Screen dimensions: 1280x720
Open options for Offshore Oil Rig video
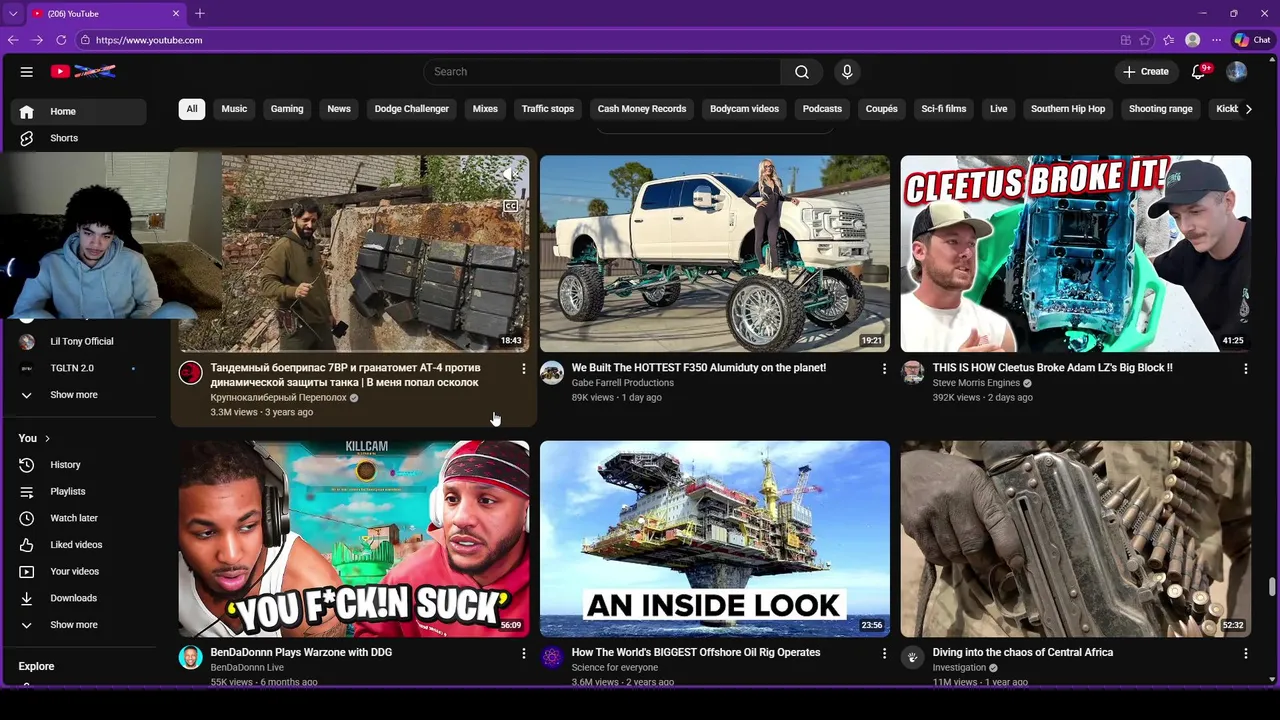point(884,653)
